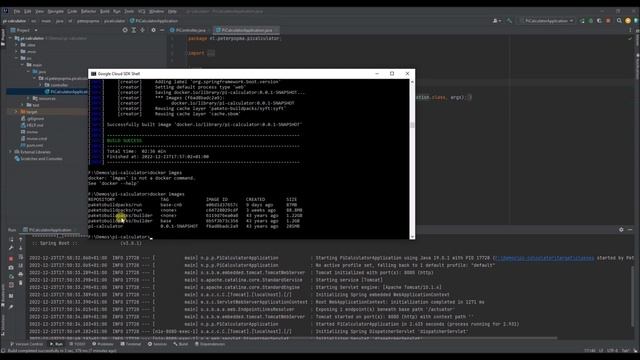Image resolution: width=640 pixels, height=360 pixels.
Task: Open the Terminal tool window
Action: click(x=131, y=344)
